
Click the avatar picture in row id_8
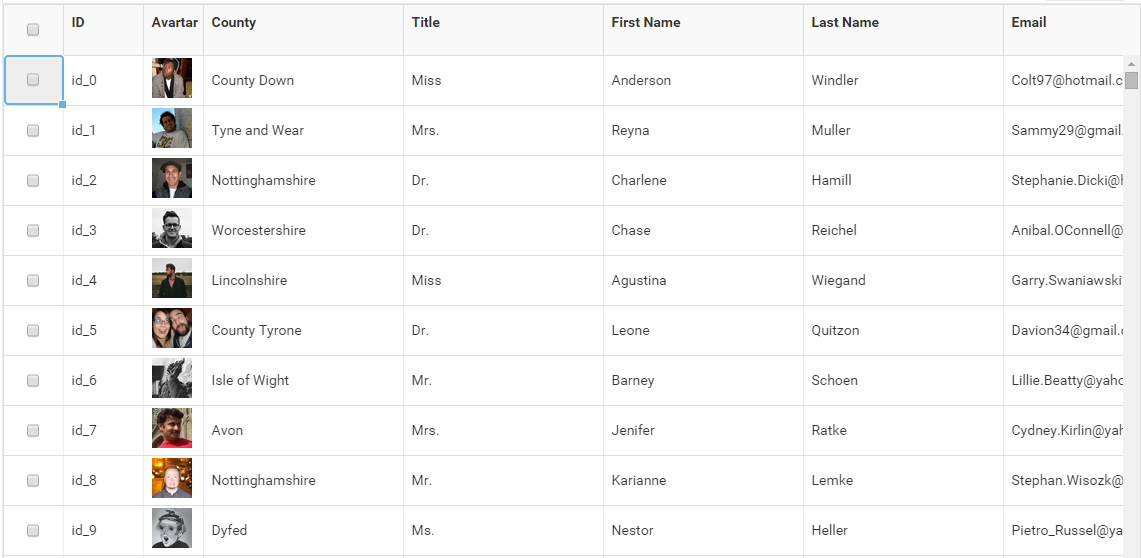click(172, 479)
